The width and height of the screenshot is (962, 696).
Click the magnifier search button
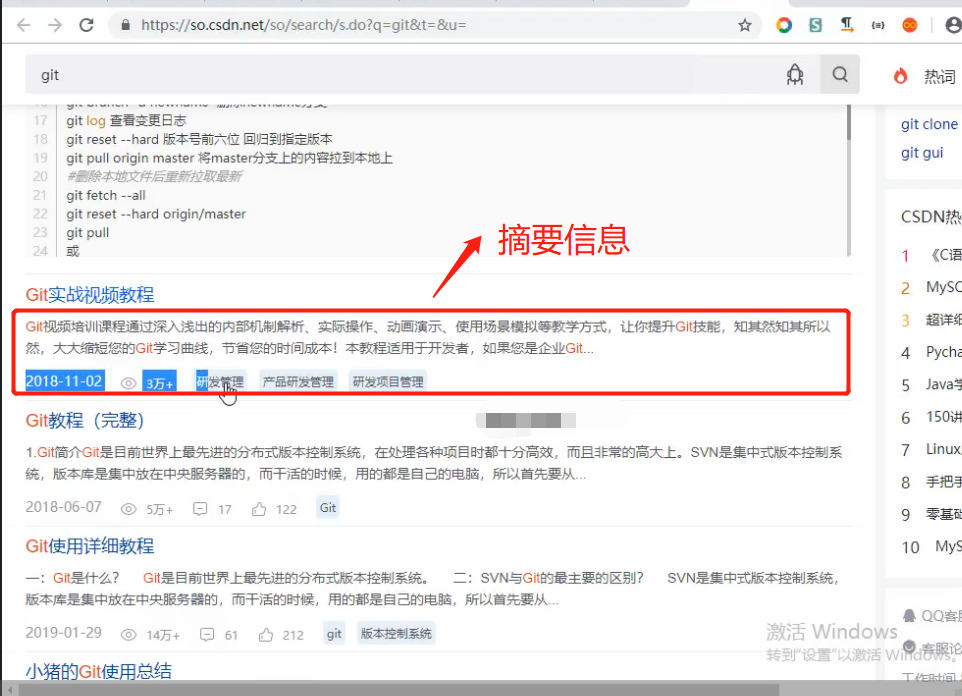tap(840, 75)
